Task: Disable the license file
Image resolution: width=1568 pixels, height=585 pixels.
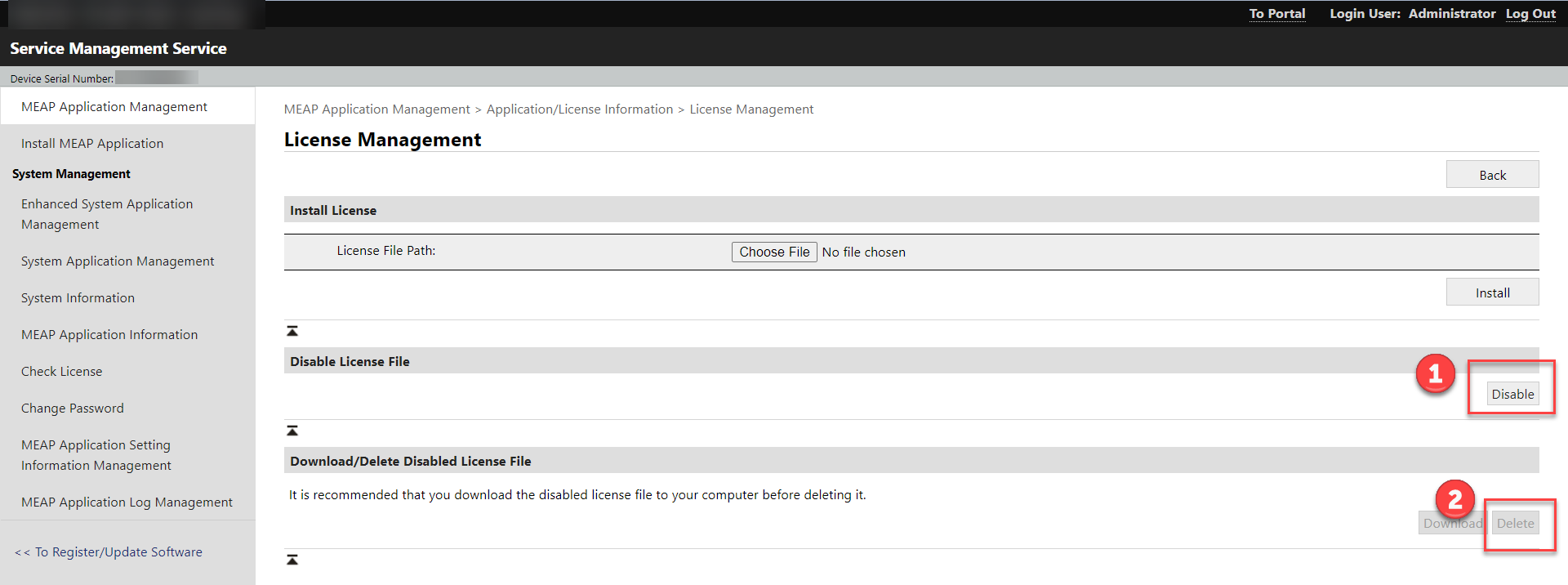Action: point(1512,394)
